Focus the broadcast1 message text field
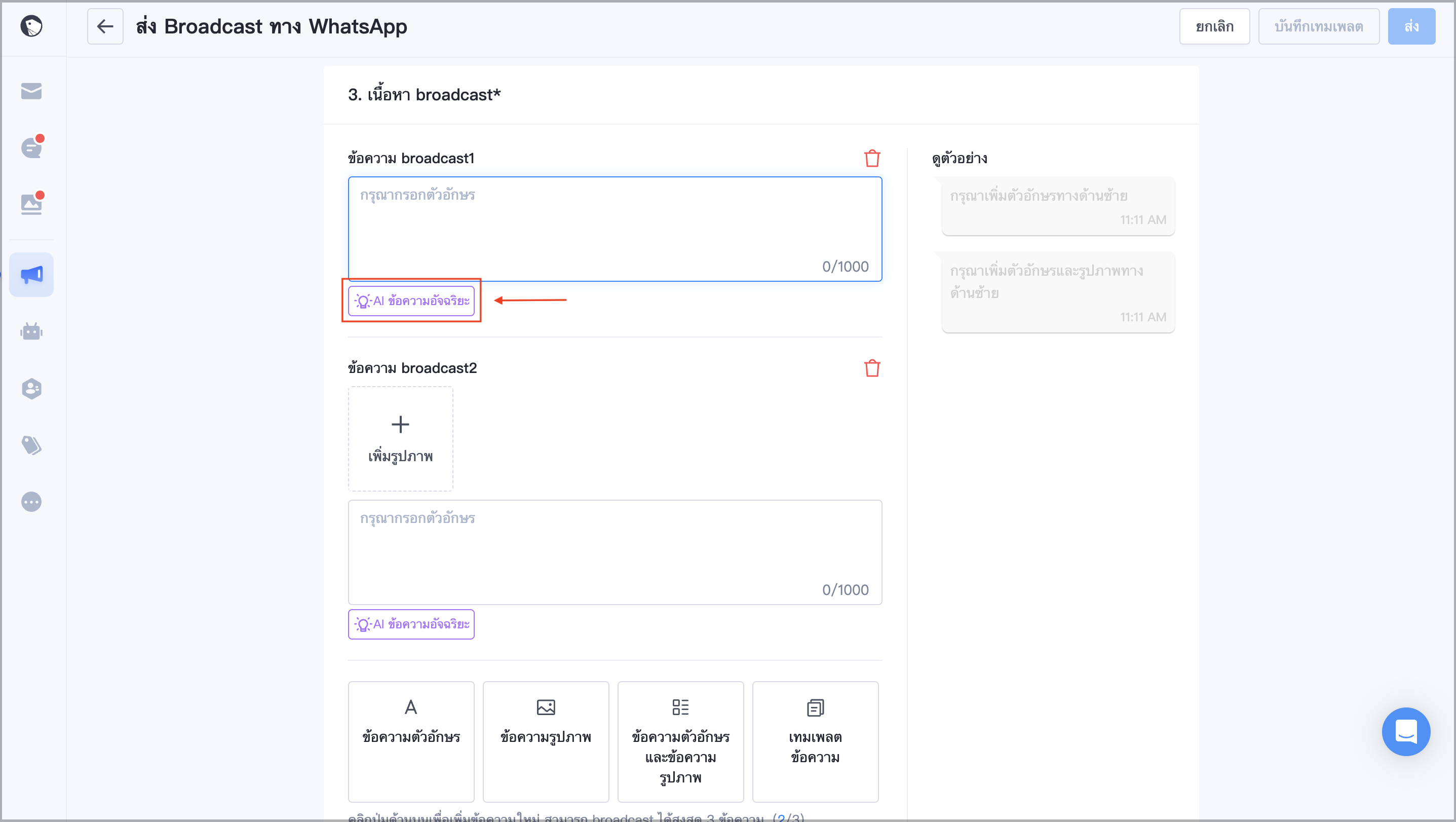1456x822 pixels. tap(615, 229)
